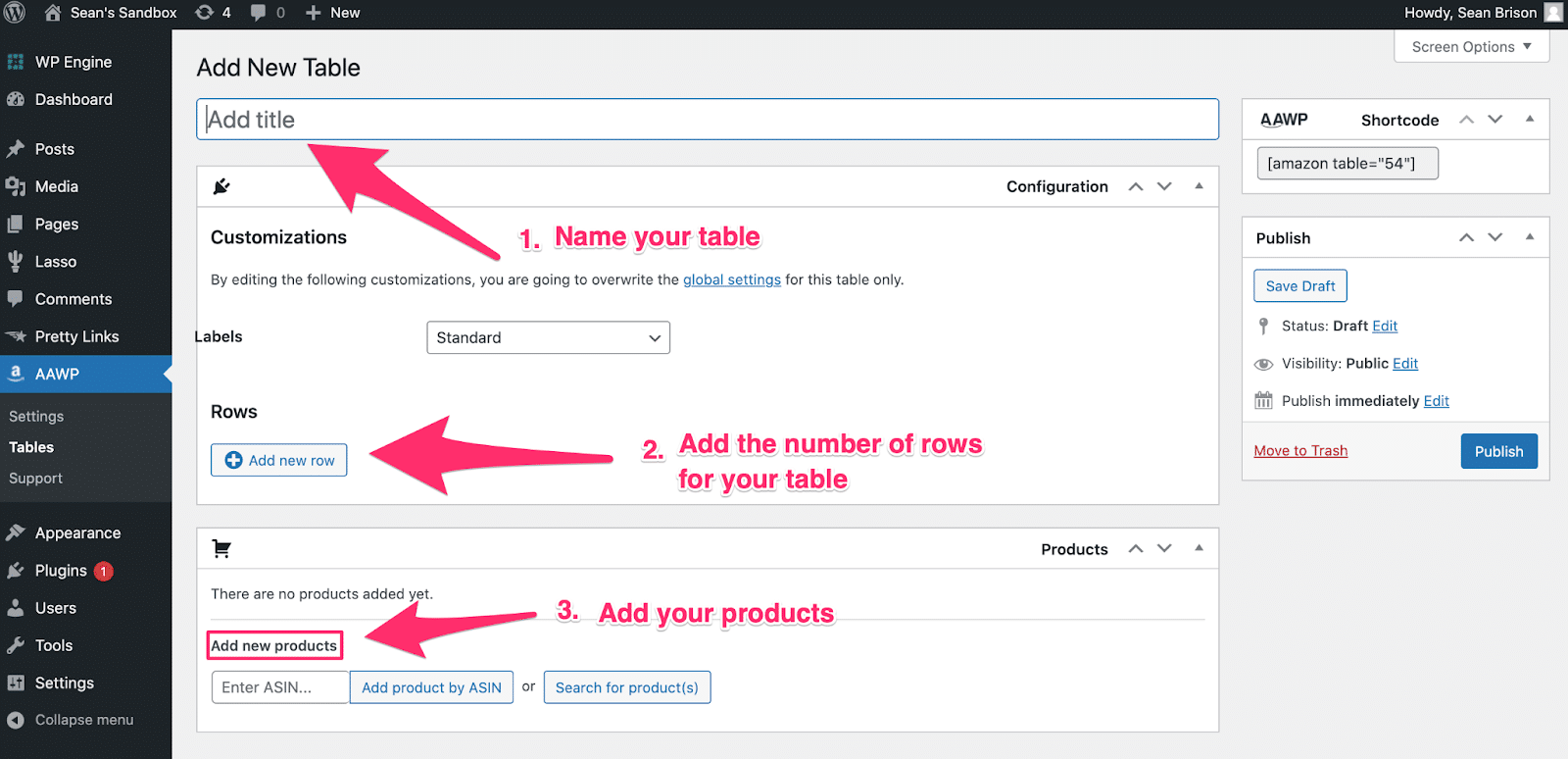Move Publish panel up

1467,237
